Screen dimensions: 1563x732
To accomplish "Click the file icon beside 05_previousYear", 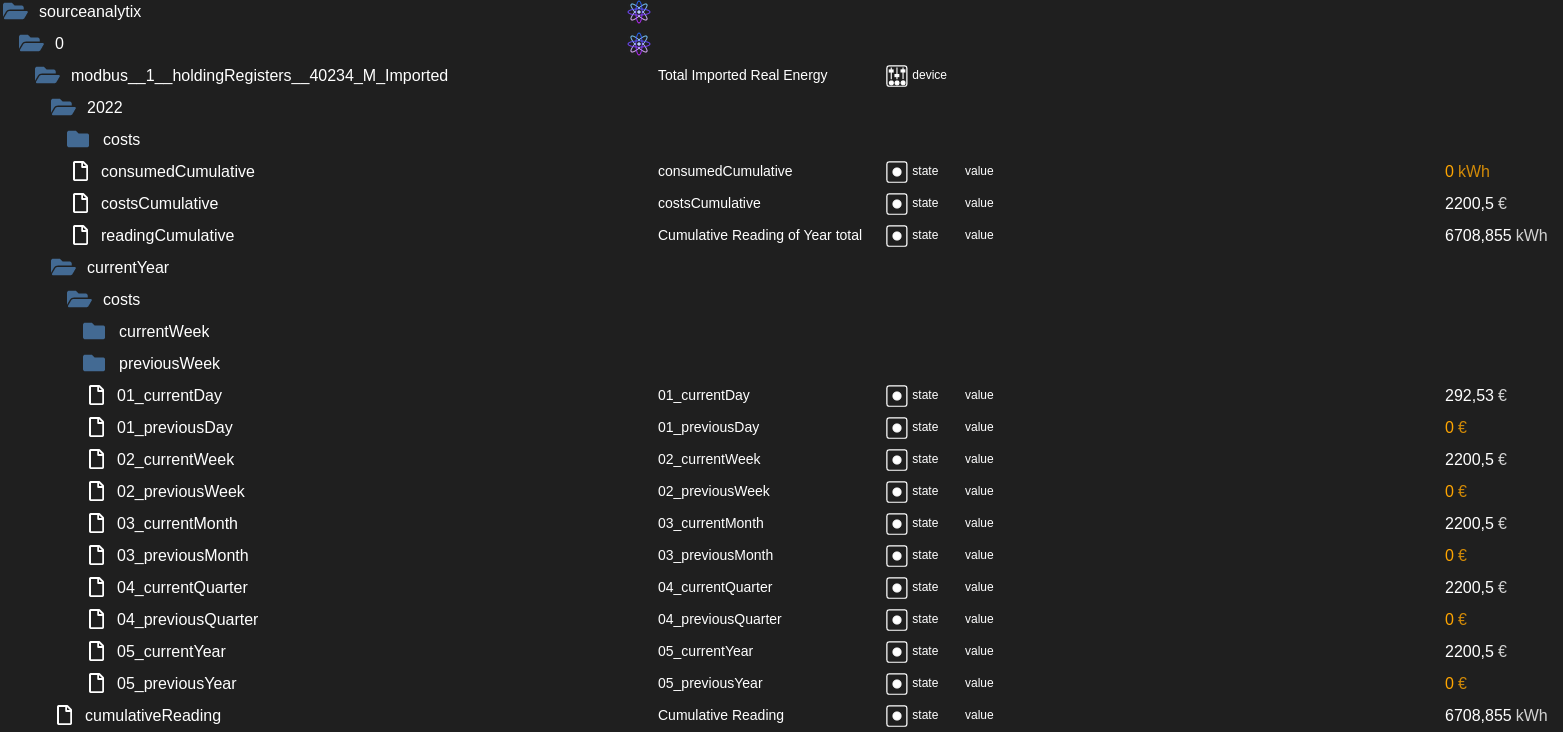I will point(97,683).
